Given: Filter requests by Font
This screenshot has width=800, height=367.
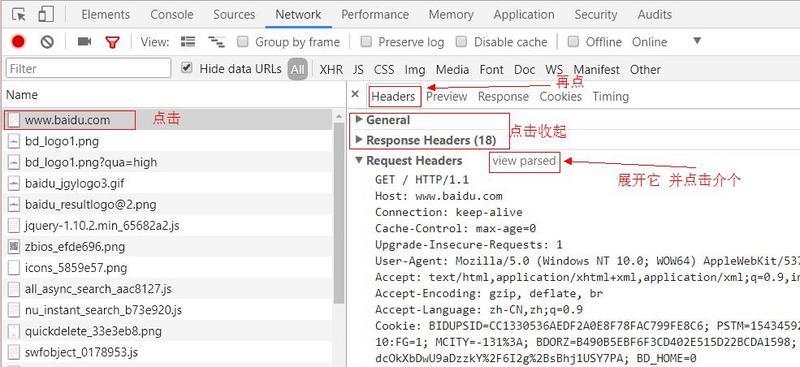Looking at the screenshot, I should coord(491,69).
